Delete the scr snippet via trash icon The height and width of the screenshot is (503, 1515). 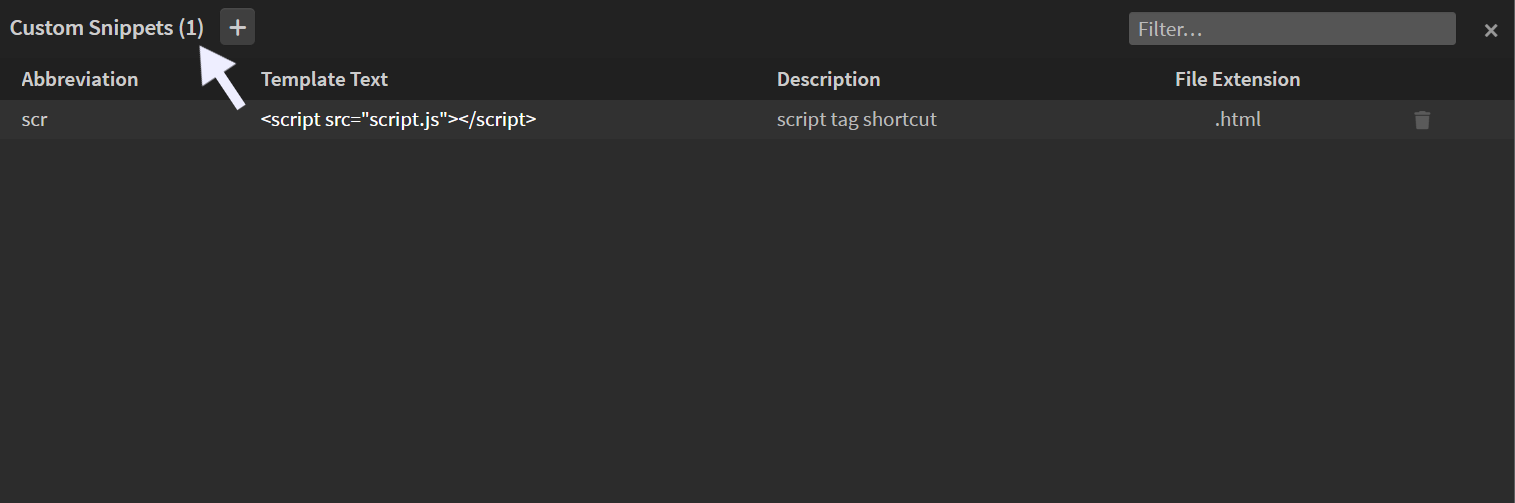tap(1422, 120)
